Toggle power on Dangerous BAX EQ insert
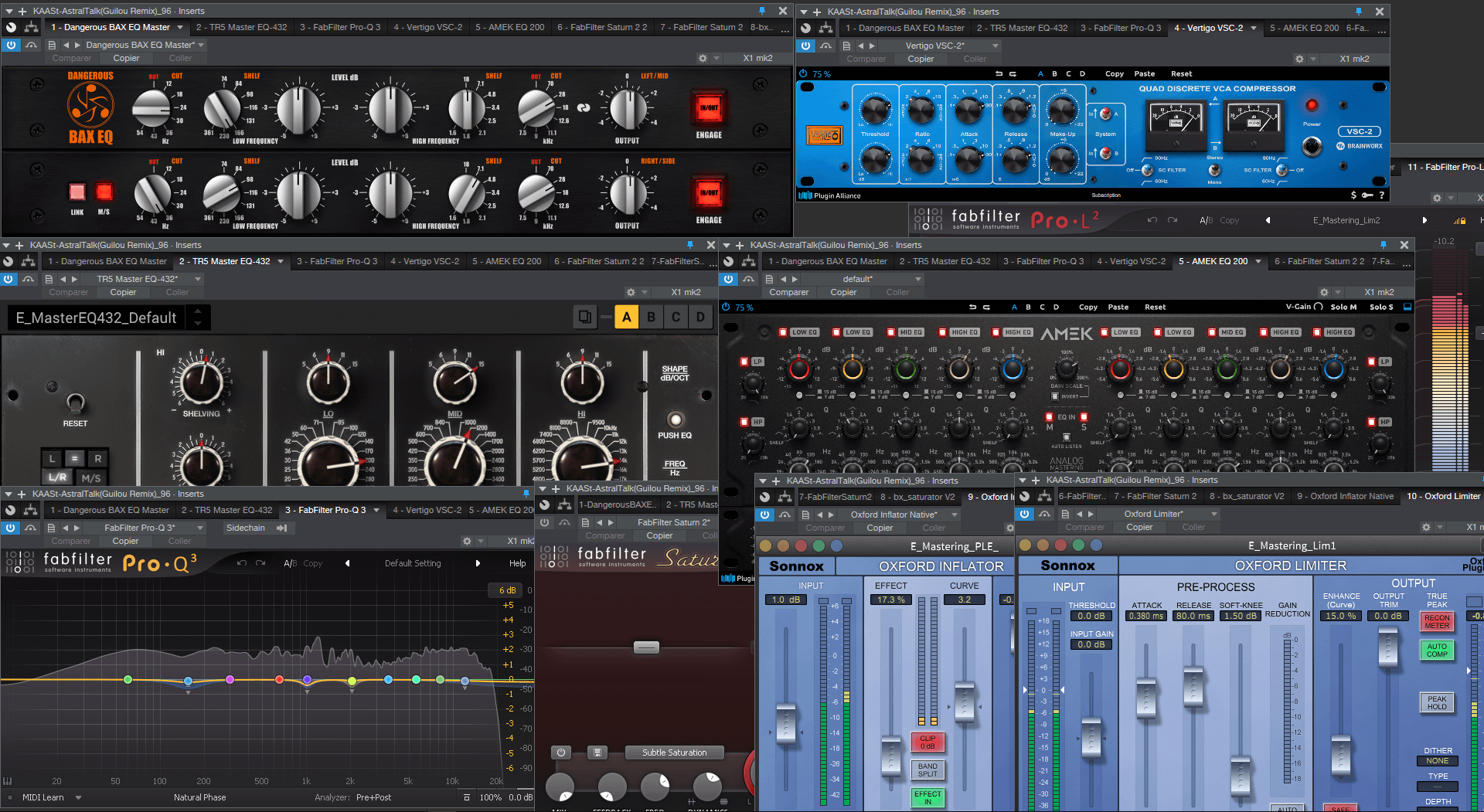 pyautogui.click(x=11, y=45)
